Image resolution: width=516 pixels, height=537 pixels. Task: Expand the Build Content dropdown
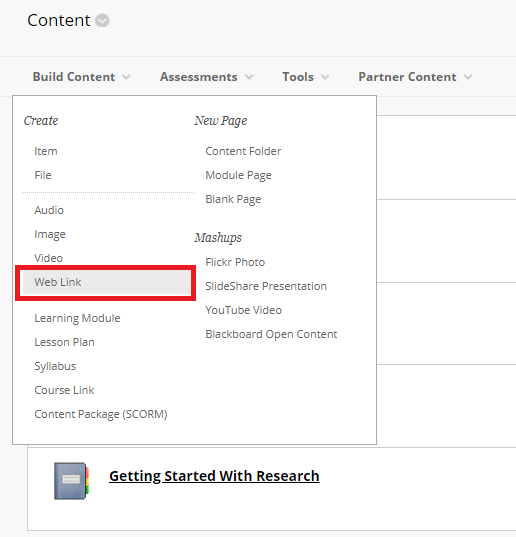point(81,77)
